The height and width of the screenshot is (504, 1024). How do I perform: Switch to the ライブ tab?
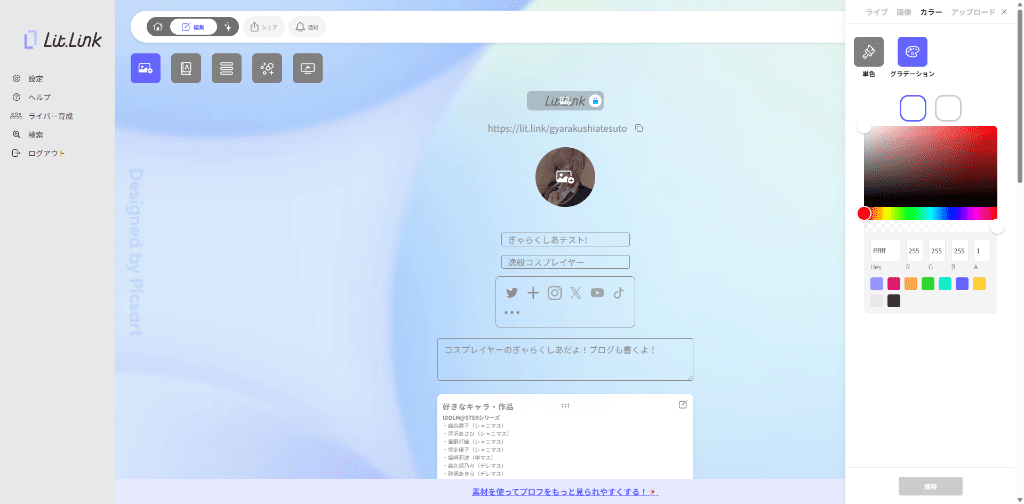876,12
